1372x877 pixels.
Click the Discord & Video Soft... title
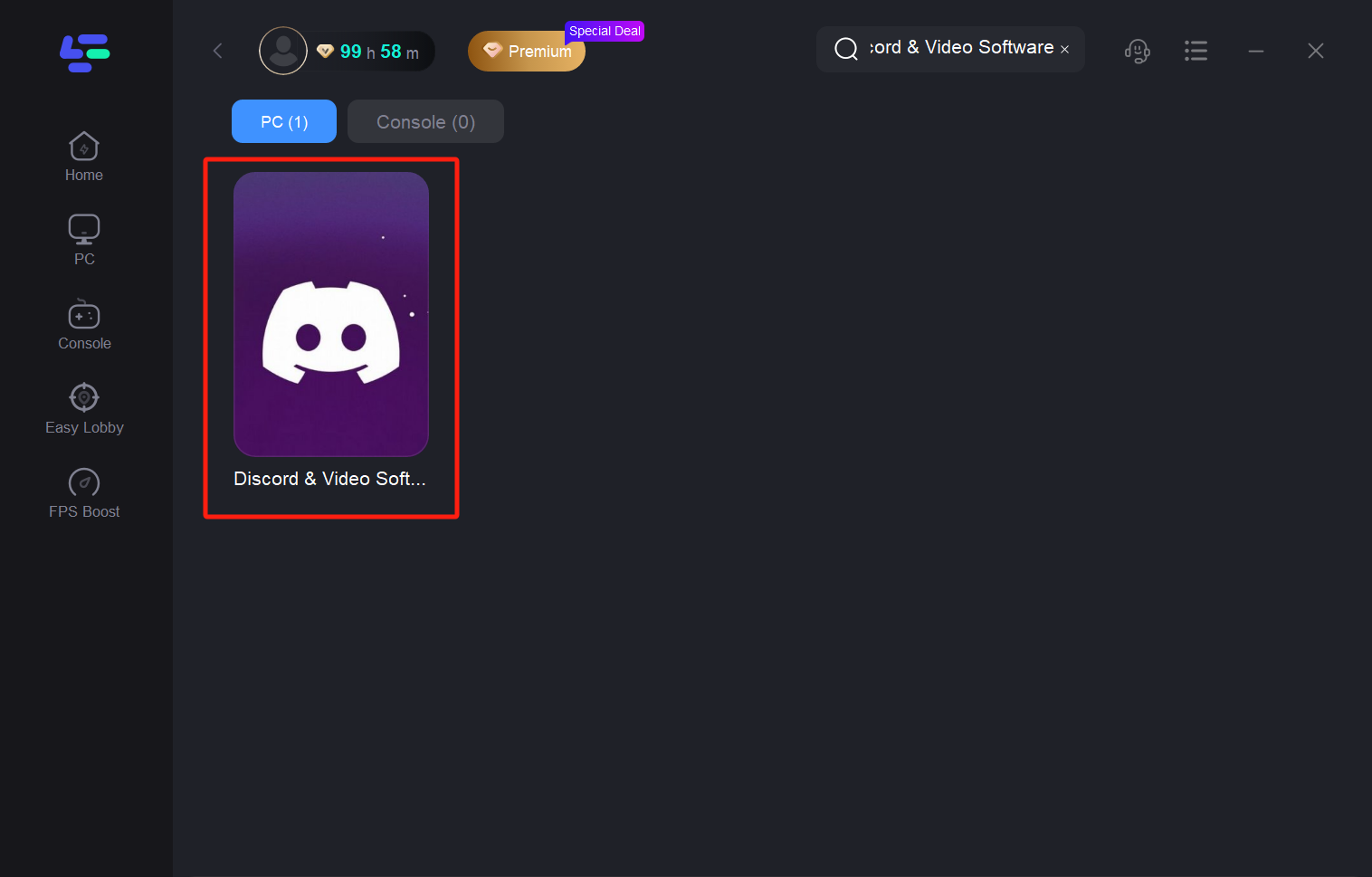tap(329, 479)
